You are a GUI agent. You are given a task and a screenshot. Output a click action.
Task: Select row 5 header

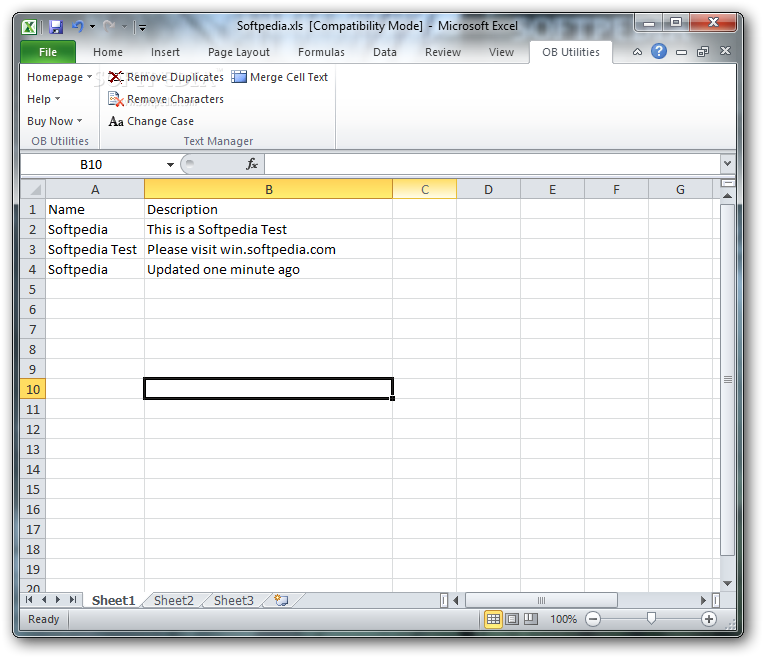click(33, 290)
